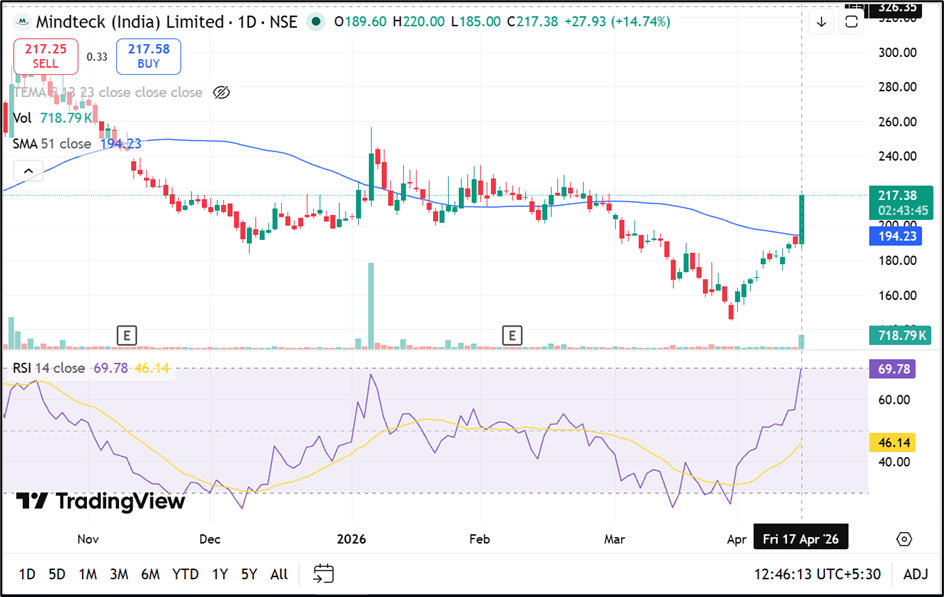Click the December earnings 'E' marker
The height and width of the screenshot is (597, 944).
126,334
